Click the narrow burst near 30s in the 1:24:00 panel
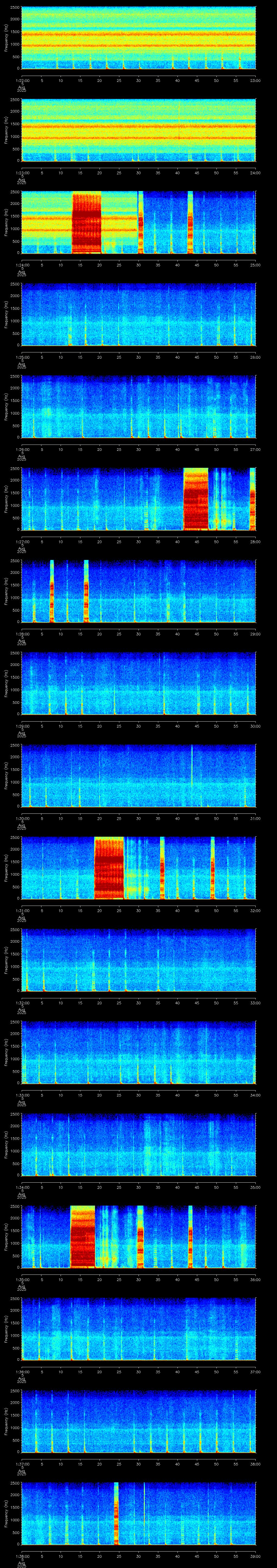This screenshot has height=1568, width=277. (141, 222)
